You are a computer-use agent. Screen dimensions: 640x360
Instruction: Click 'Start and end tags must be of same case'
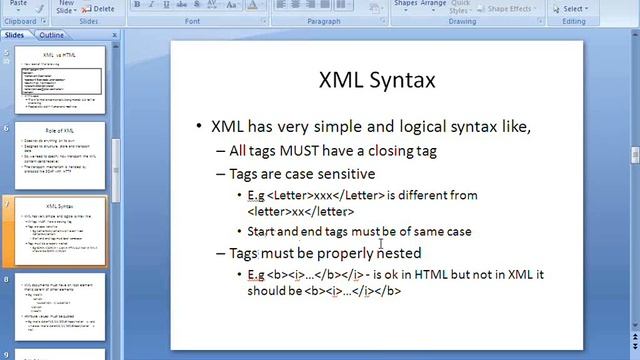click(x=359, y=231)
